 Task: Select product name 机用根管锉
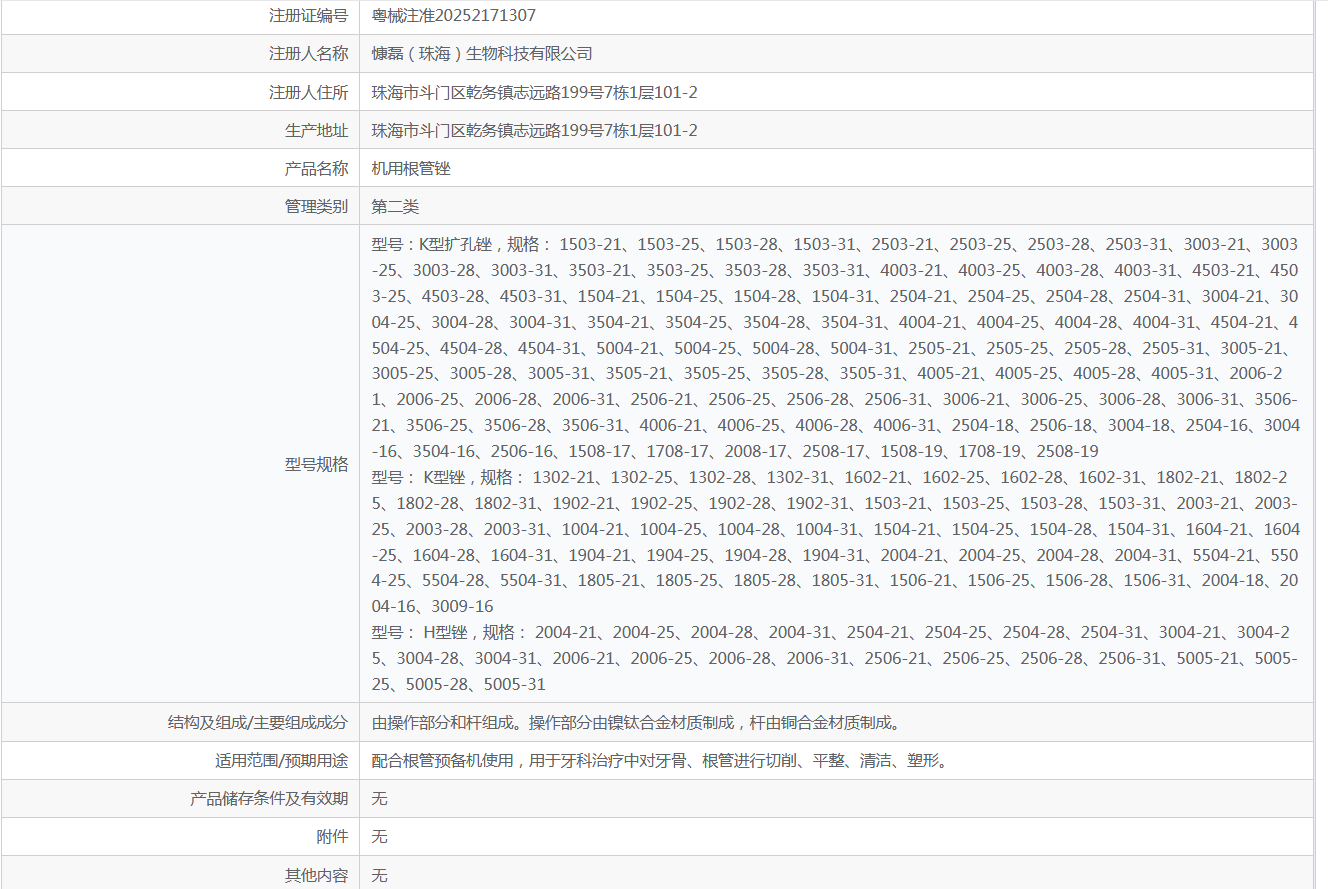point(411,168)
